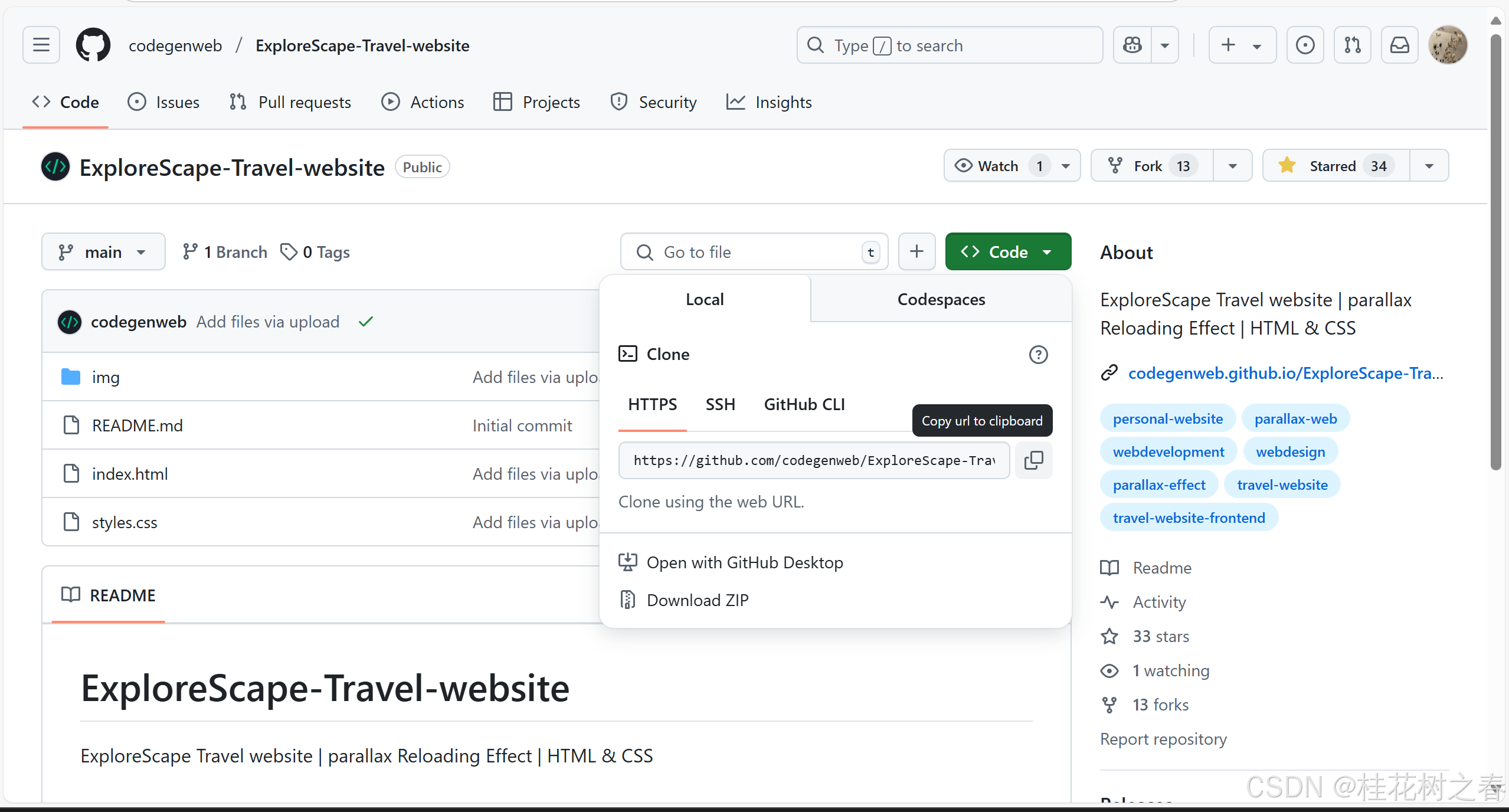Open the Projects tab
1509x812 pixels.
click(x=536, y=102)
